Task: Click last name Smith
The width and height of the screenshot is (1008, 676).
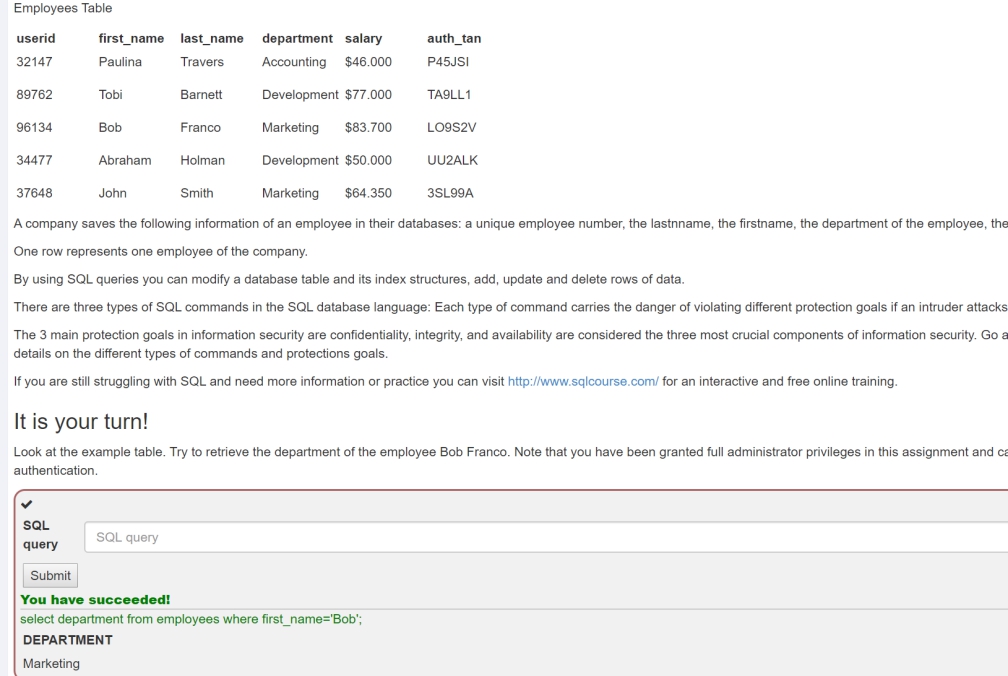Action: [x=197, y=193]
